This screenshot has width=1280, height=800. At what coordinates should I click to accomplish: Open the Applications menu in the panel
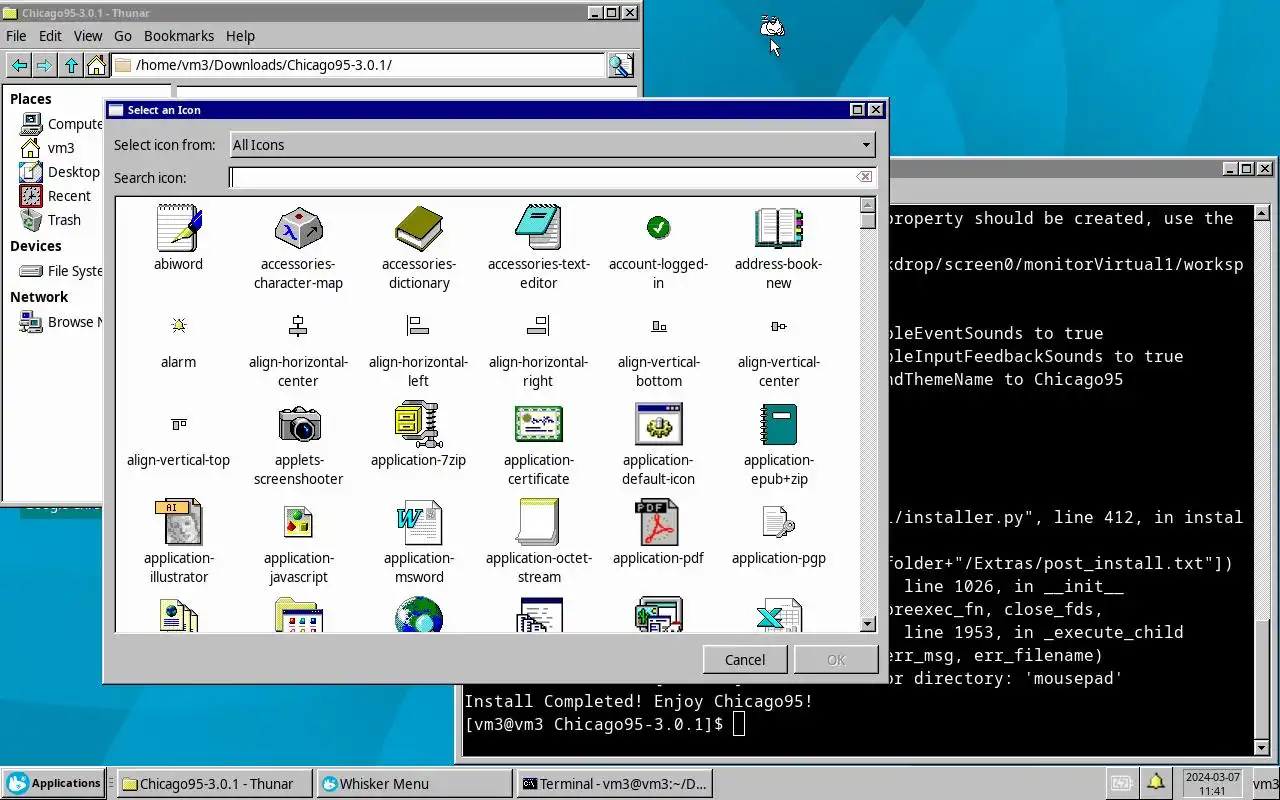pyautogui.click(x=54, y=783)
